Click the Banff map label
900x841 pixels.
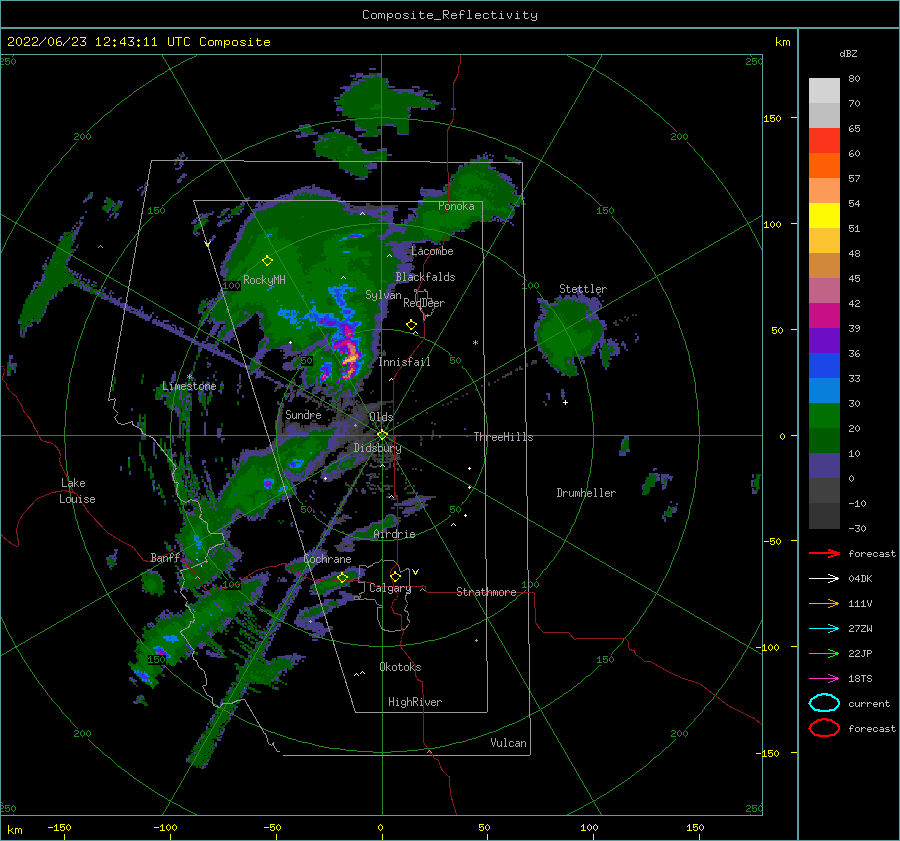pyautogui.click(x=165, y=558)
